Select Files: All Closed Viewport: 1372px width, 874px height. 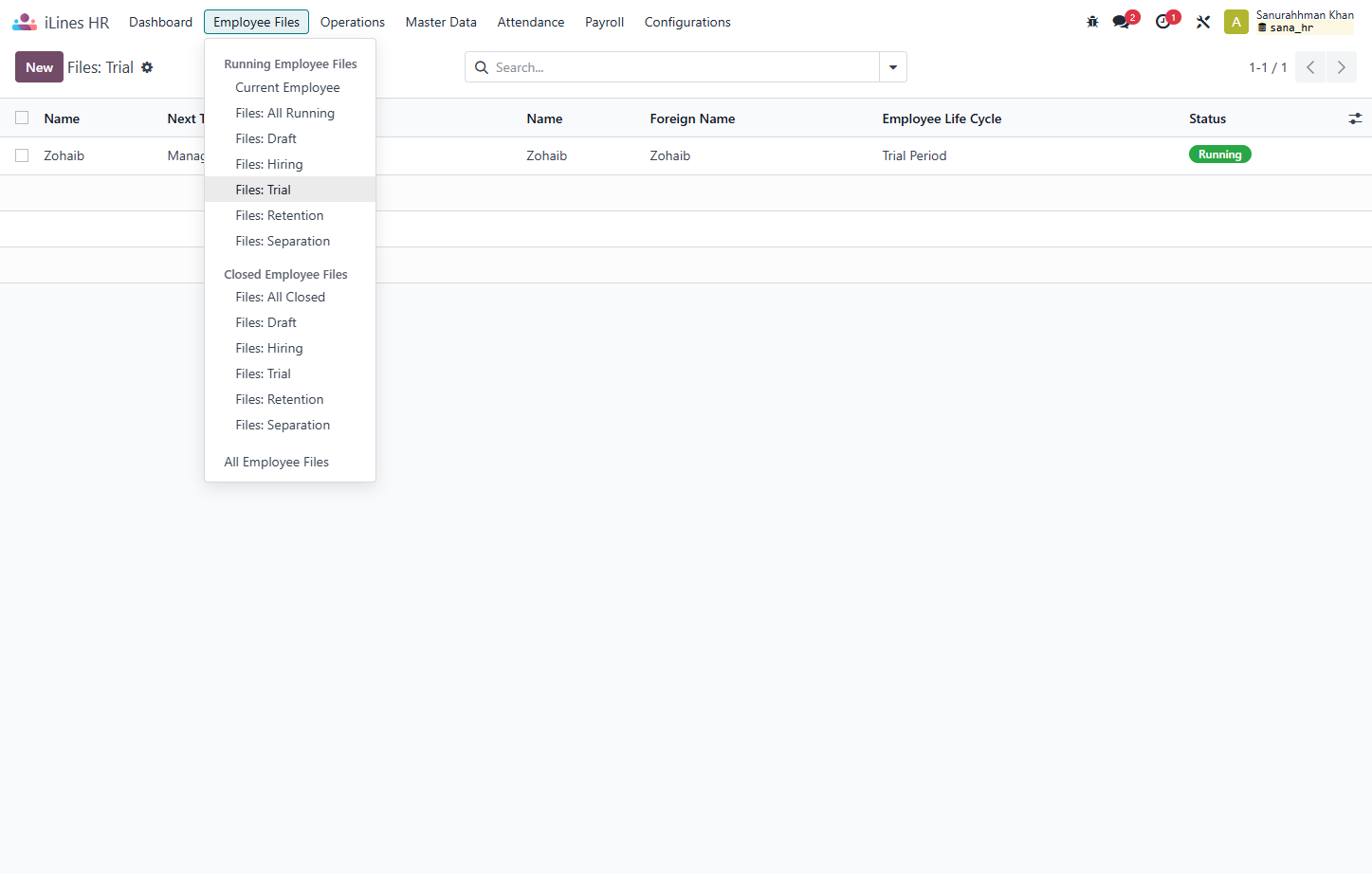290,297
